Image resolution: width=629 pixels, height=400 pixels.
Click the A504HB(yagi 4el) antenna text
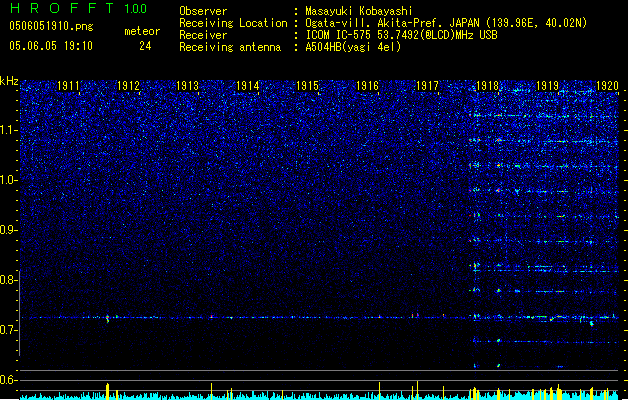(353, 47)
